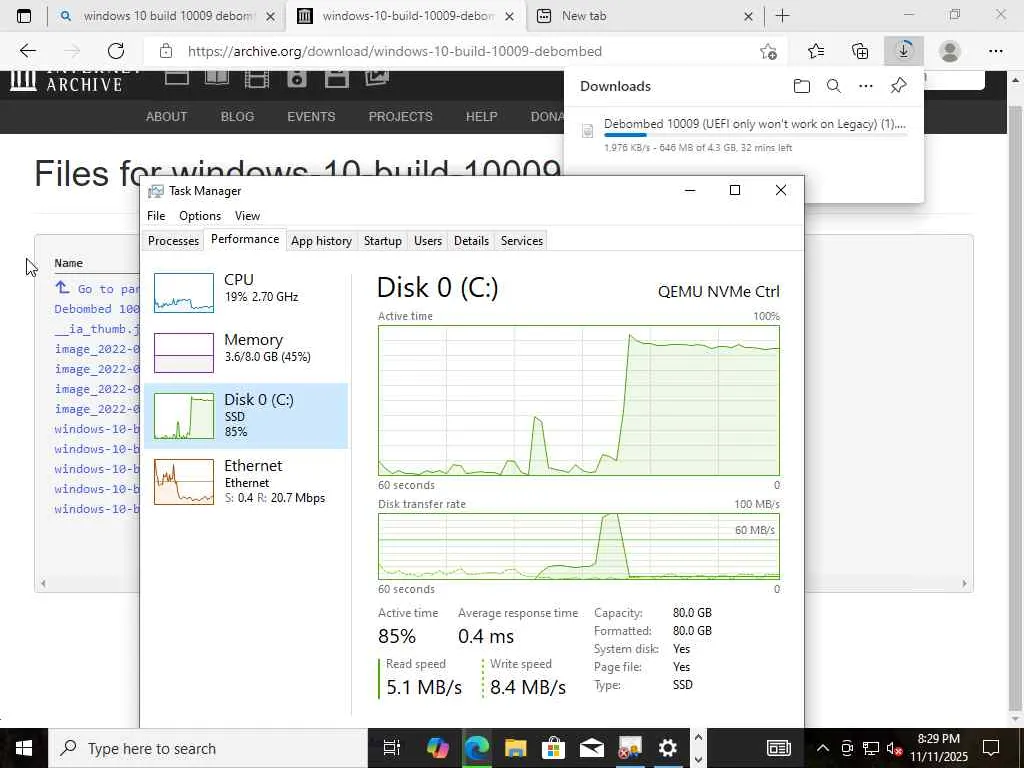Click the __ia_thumb file link
Screen dimensions: 1024x768
(x=97, y=328)
